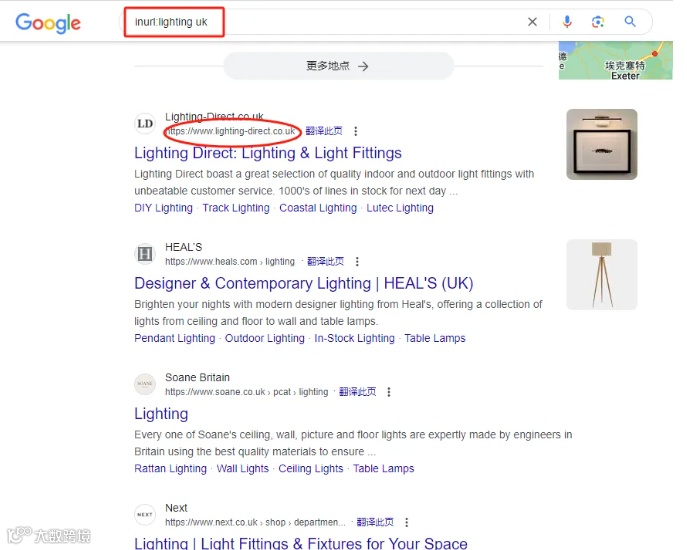Open Lighting | Light Fittings & Fixtures result
687x550 pixels.
(301, 543)
